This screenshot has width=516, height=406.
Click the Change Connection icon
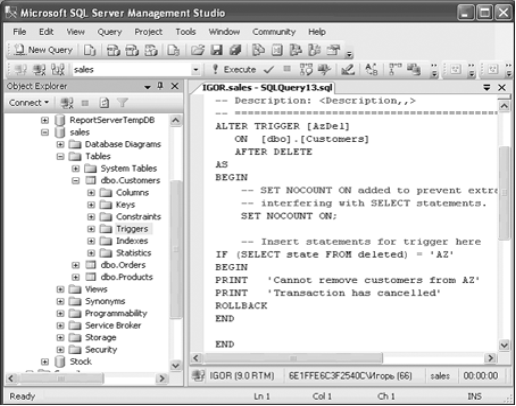pyautogui.click(x=58, y=69)
